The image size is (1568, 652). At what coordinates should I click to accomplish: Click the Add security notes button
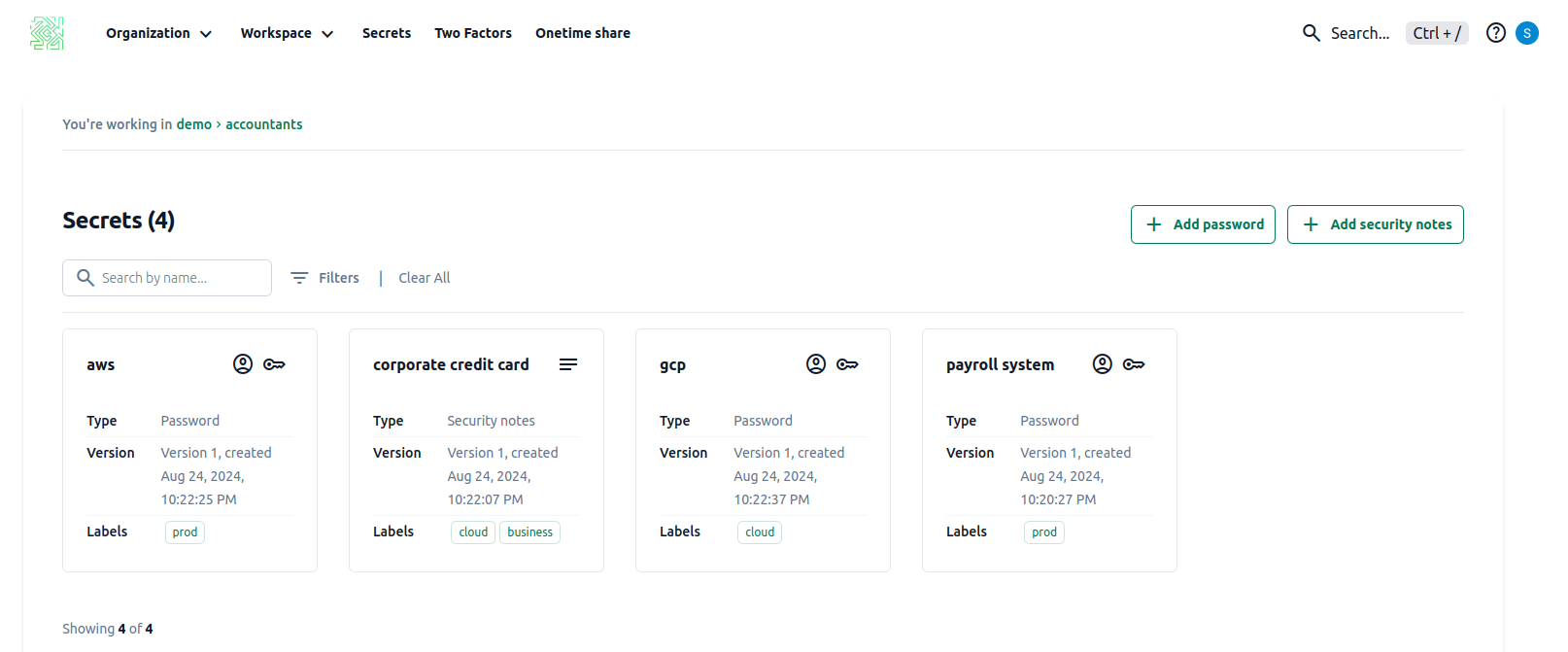tap(1376, 224)
